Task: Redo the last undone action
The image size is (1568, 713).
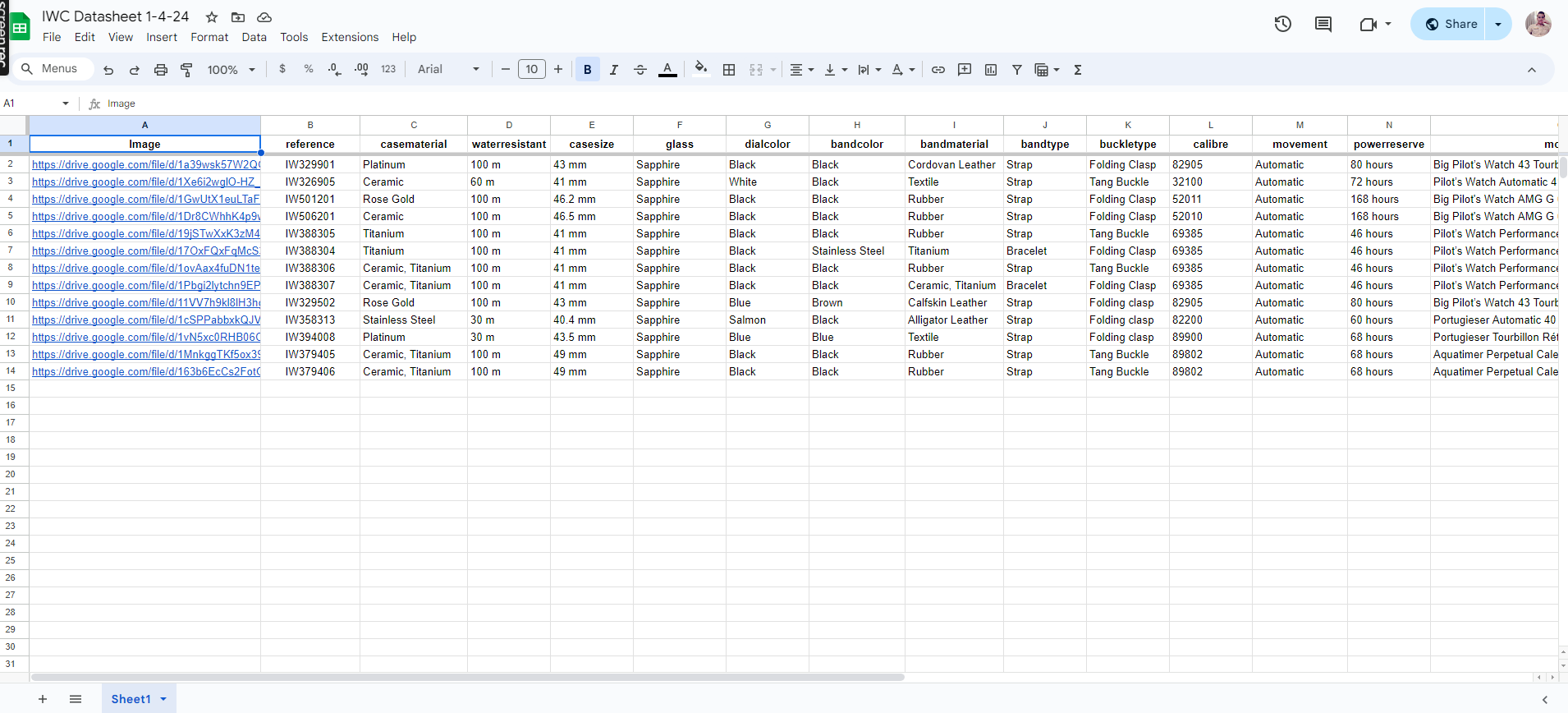Action: tap(135, 70)
